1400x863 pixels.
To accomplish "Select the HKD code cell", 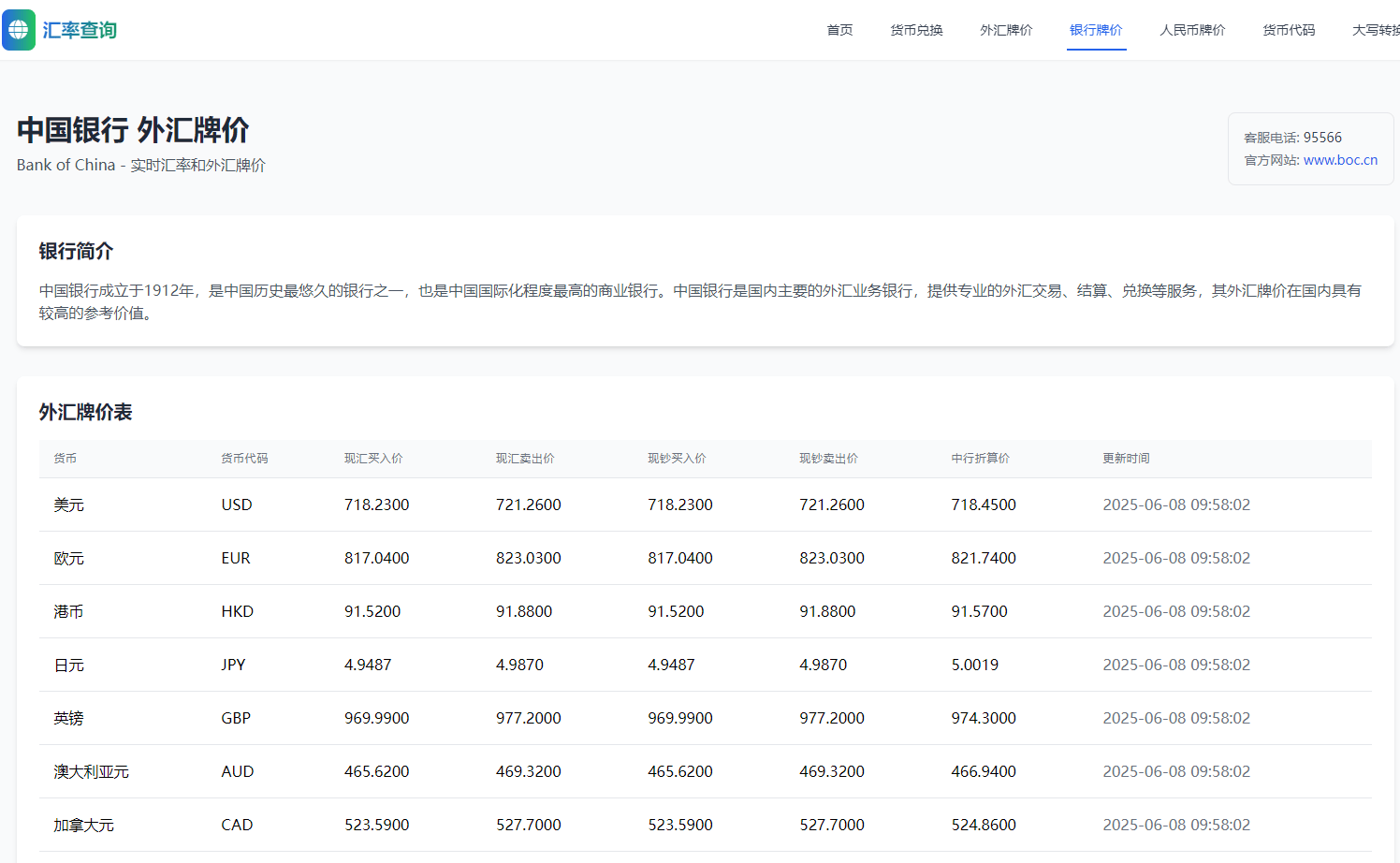I will point(238,611).
